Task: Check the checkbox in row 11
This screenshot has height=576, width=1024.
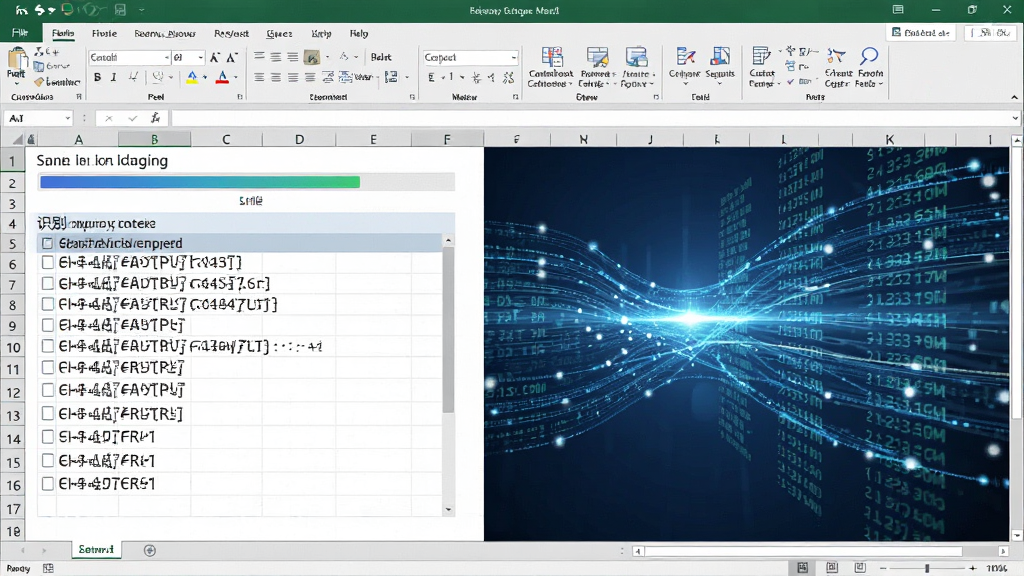Action: tap(47, 367)
